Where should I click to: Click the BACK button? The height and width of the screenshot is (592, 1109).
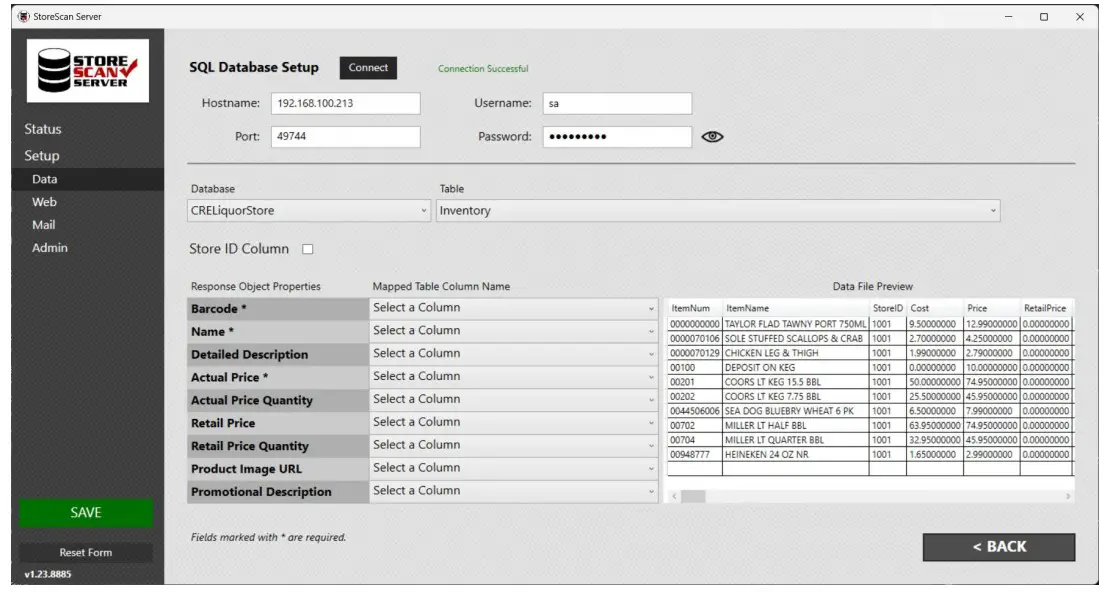[999, 547]
